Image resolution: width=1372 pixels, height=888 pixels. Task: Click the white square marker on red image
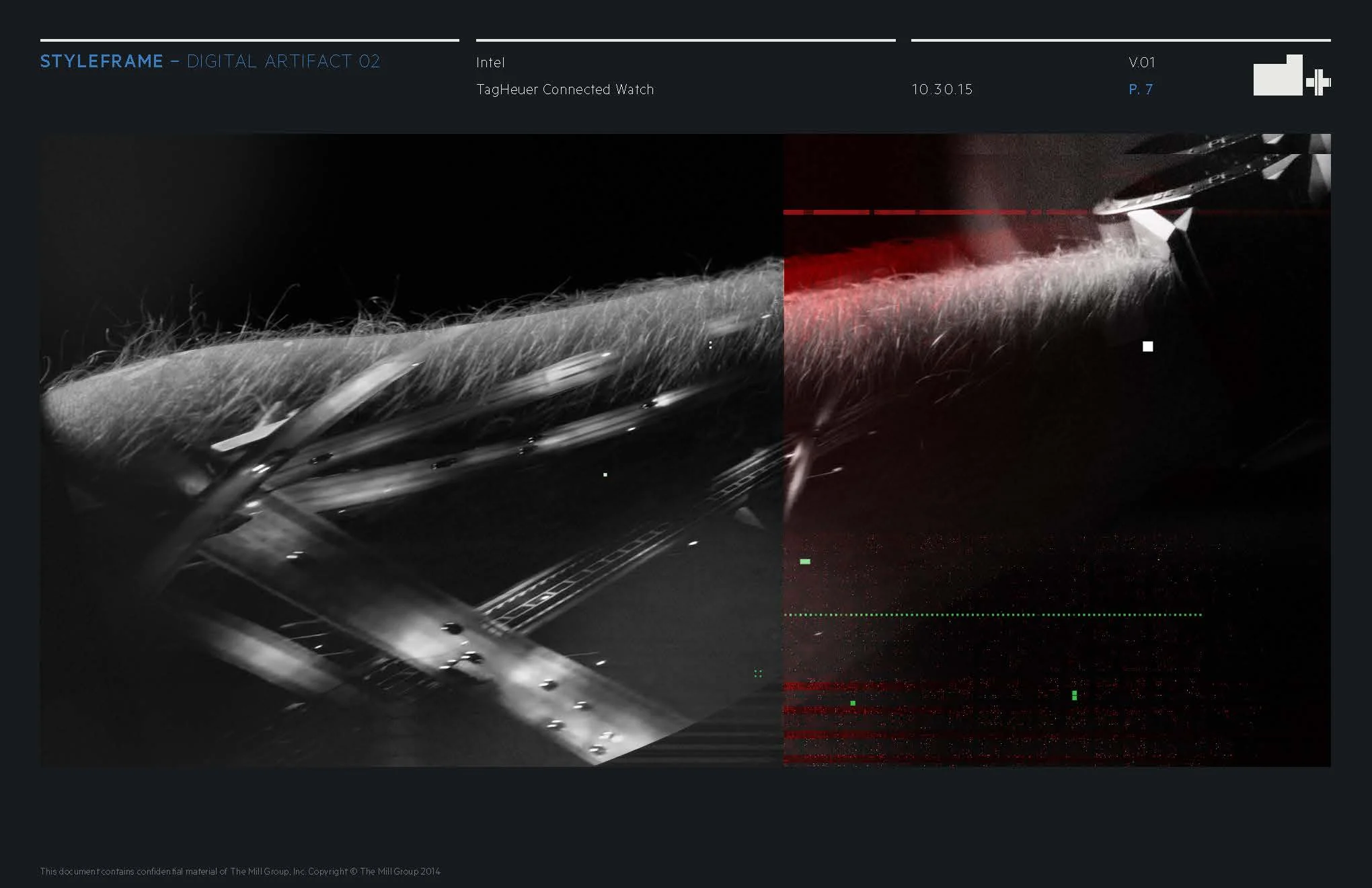coord(1147,346)
